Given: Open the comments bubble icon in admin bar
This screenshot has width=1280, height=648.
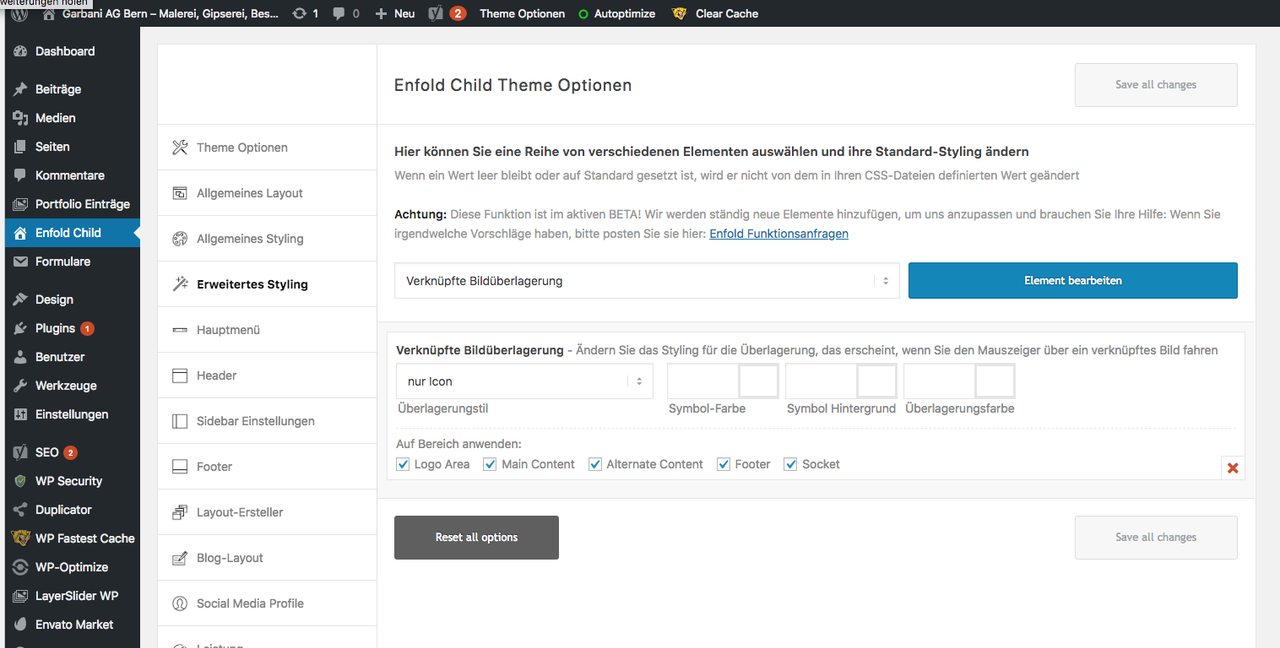Looking at the screenshot, I should (339, 14).
